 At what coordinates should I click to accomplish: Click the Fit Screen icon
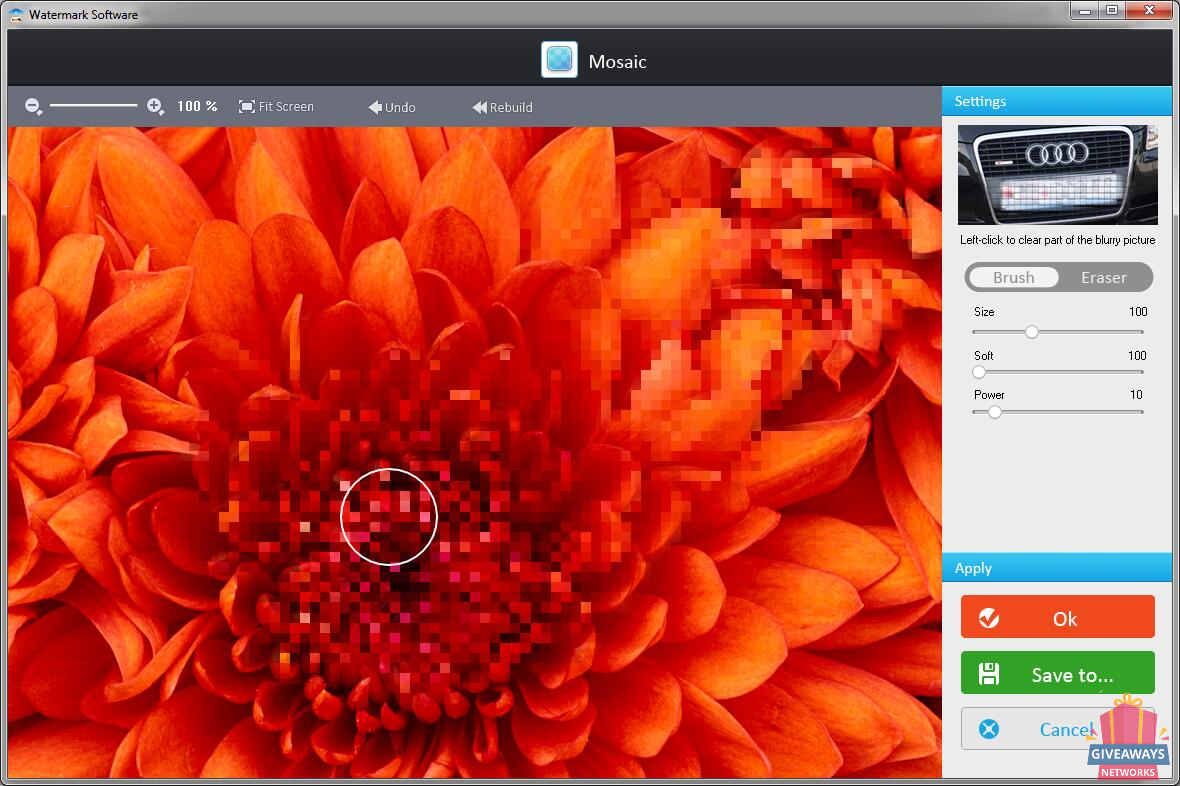coord(246,107)
